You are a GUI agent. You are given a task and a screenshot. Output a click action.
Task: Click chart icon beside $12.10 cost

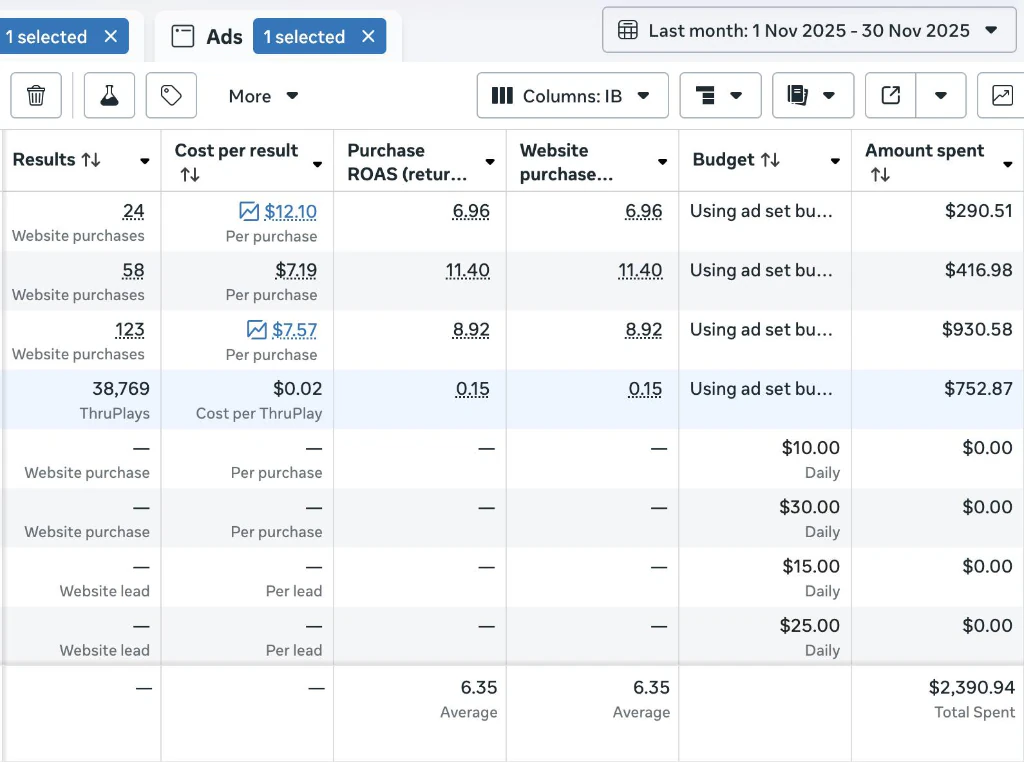249,211
